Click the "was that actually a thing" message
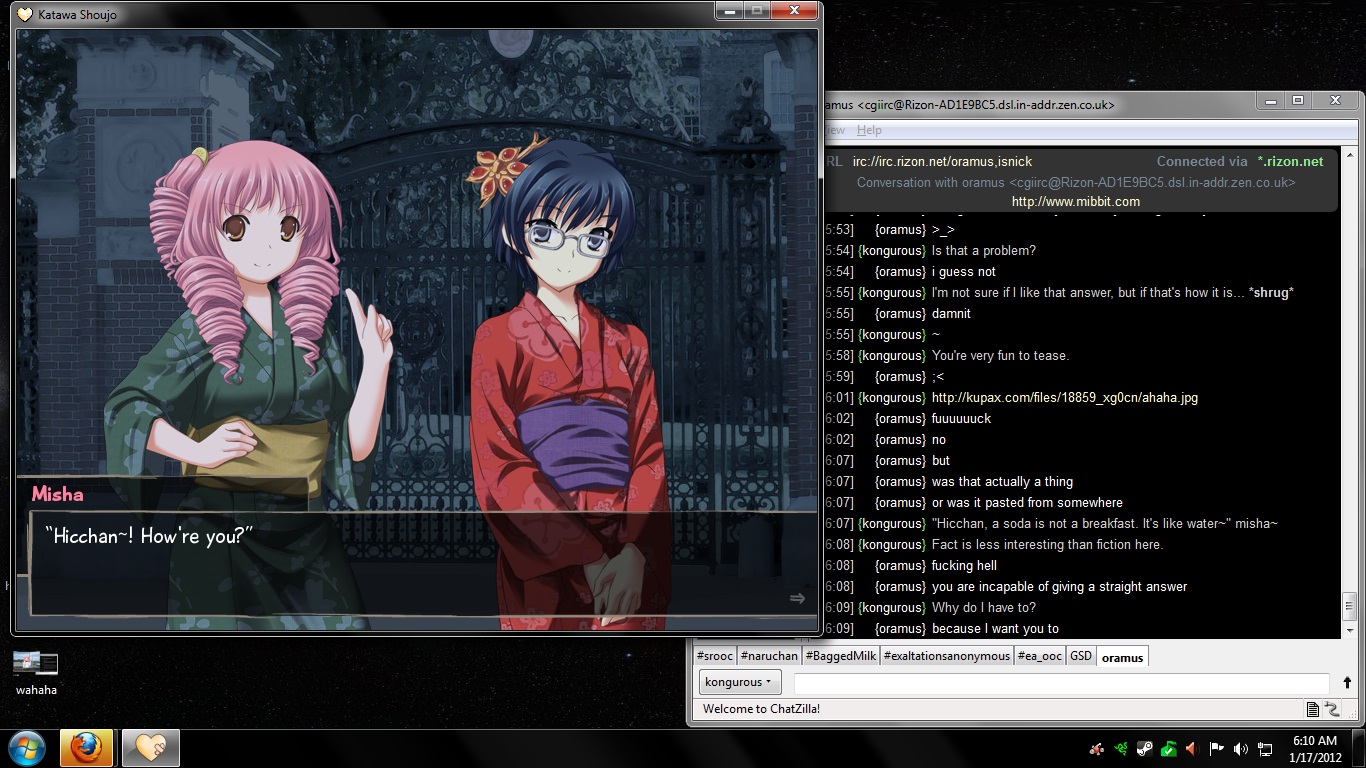The height and width of the screenshot is (768, 1366). [x=1002, y=482]
